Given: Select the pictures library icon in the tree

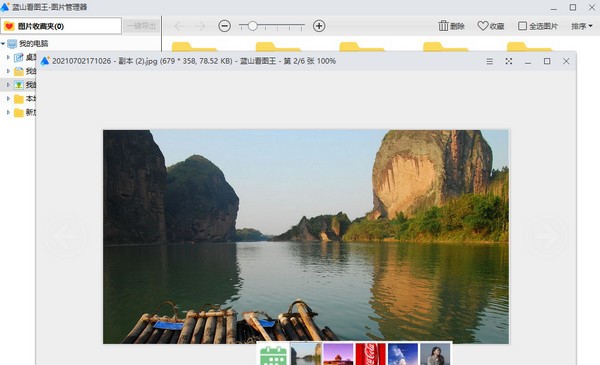Looking at the screenshot, I should 18,85.
